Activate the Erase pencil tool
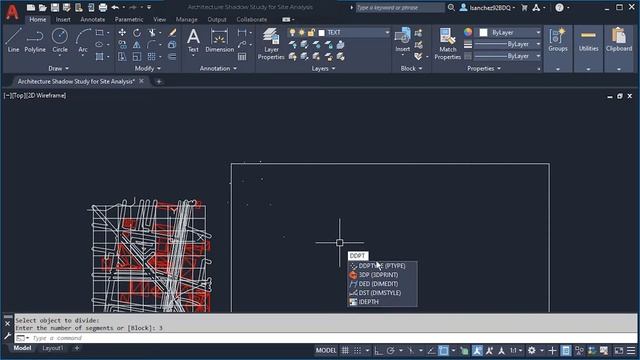The height and width of the screenshot is (360, 640). (x=172, y=33)
